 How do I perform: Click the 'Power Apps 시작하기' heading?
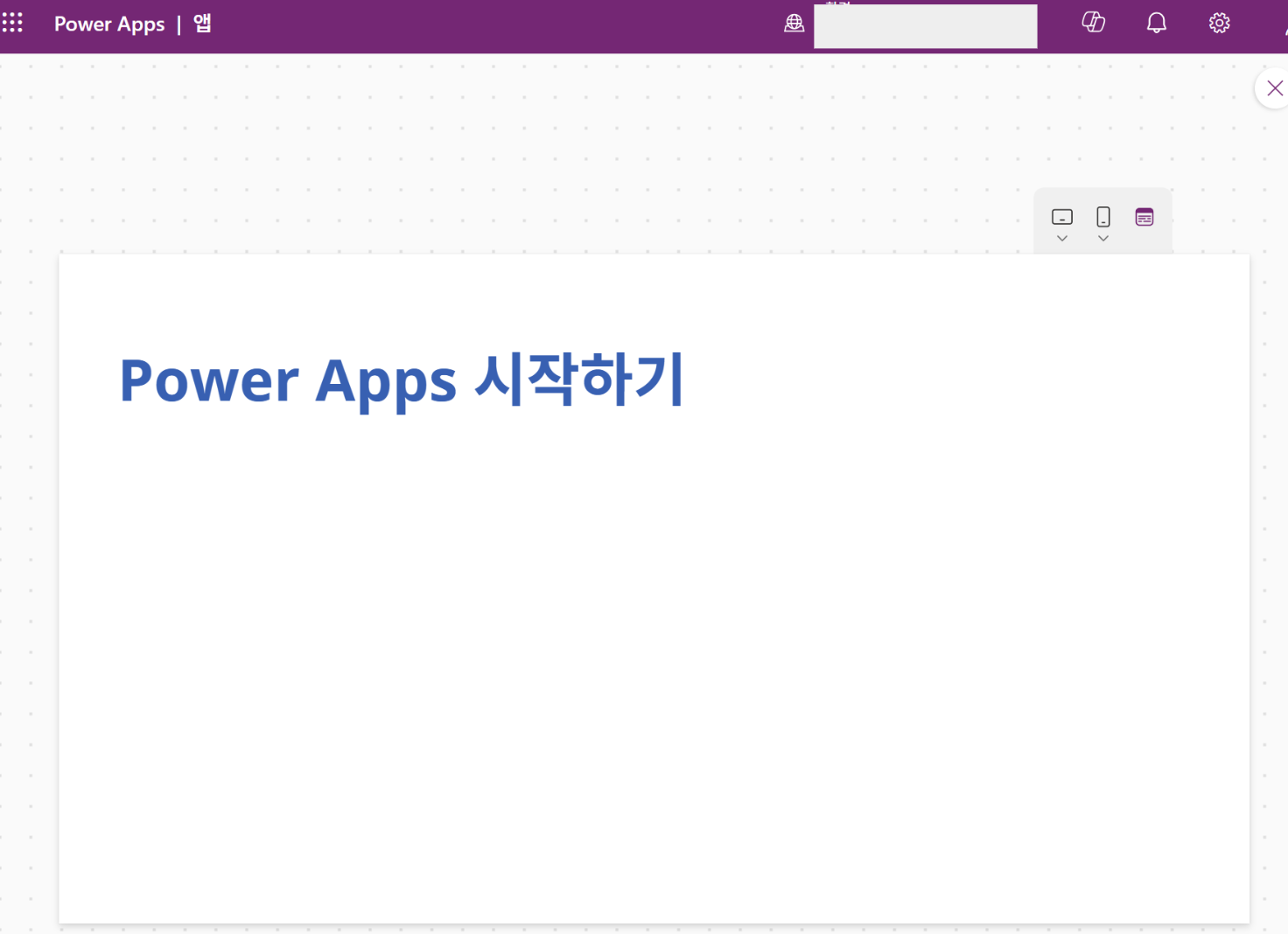(401, 380)
